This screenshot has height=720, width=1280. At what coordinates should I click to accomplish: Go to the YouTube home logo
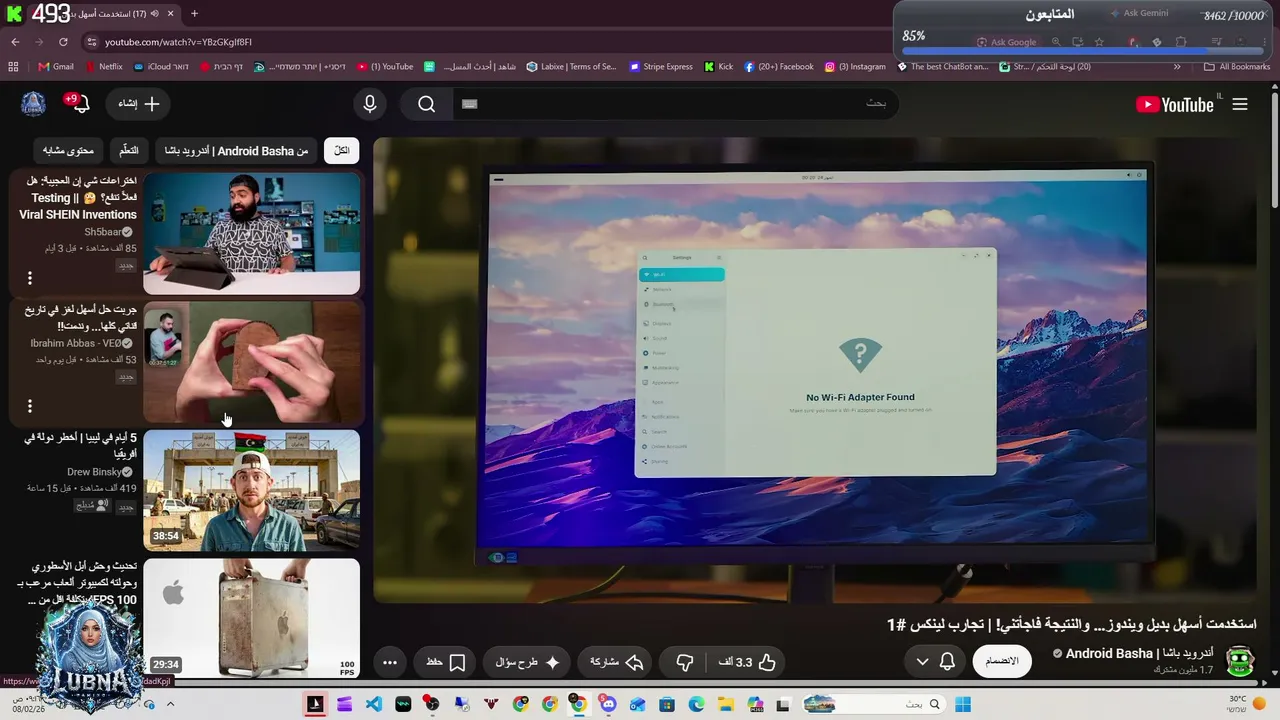coord(1175,104)
